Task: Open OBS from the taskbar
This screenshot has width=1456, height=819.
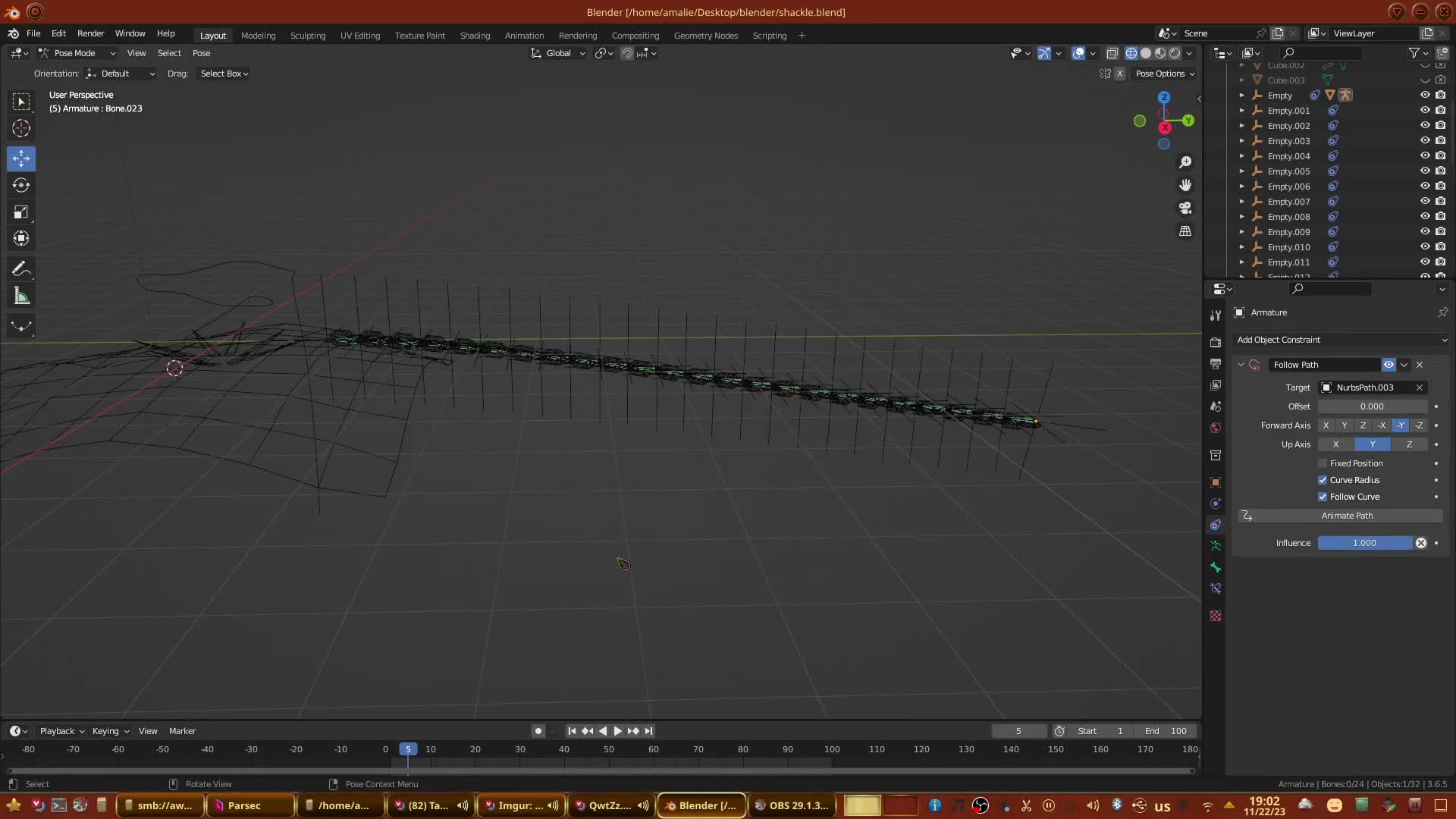Action: (x=792, y=805)
